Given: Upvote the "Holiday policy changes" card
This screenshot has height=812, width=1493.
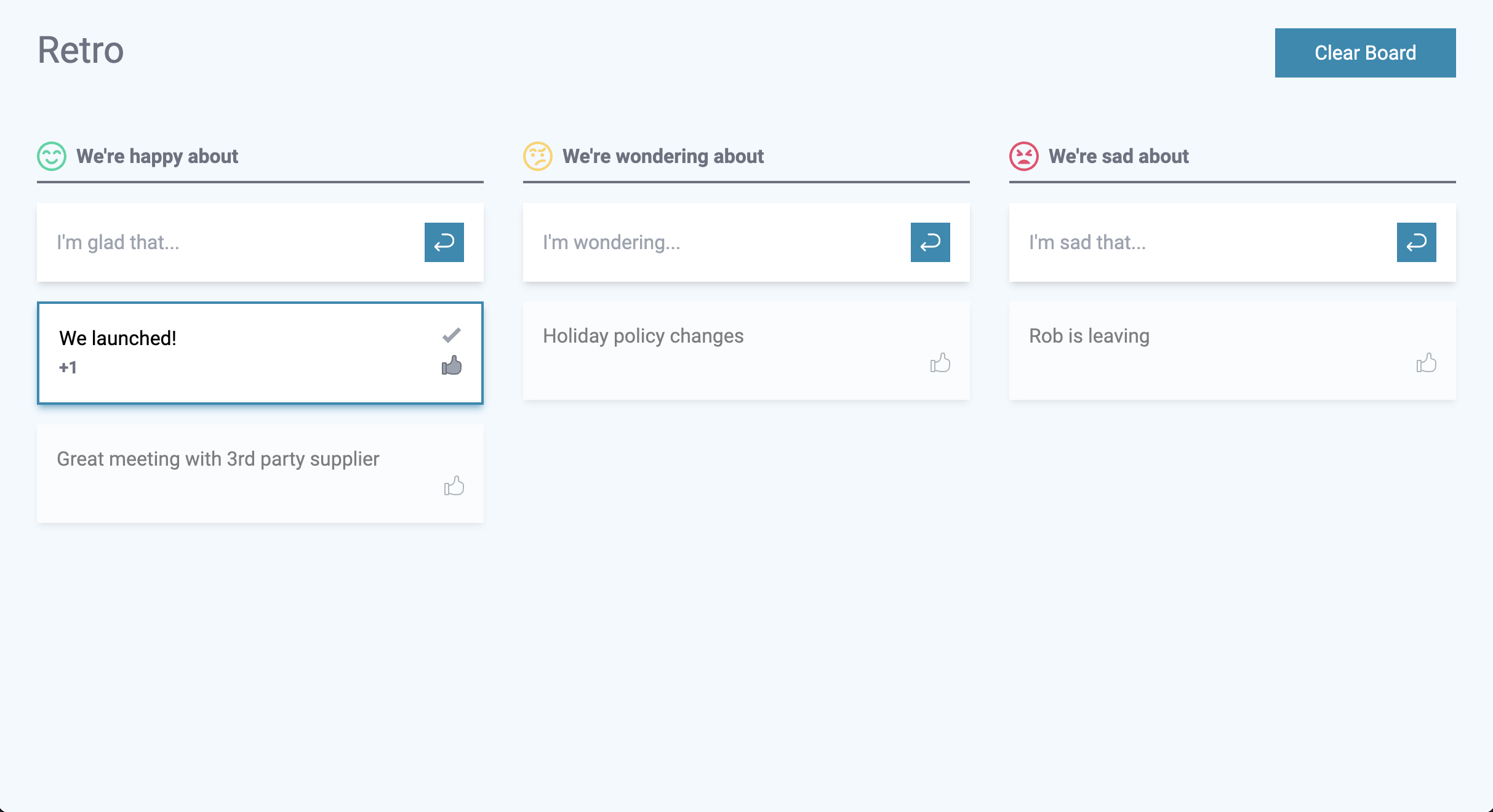Looking at the screenshot, I should pos(940,363).
